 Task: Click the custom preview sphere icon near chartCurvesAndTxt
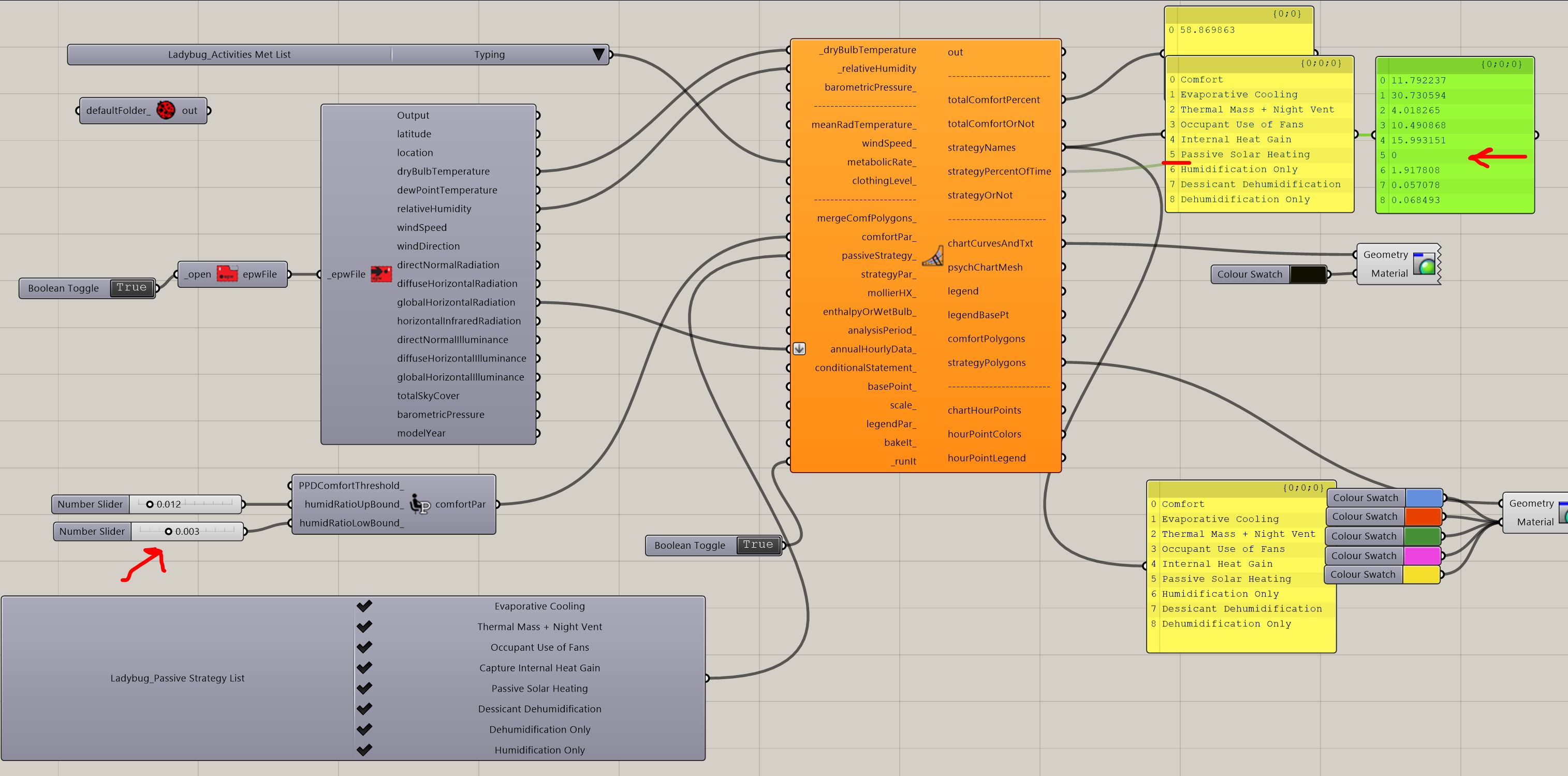click(x=1424, y=264)
